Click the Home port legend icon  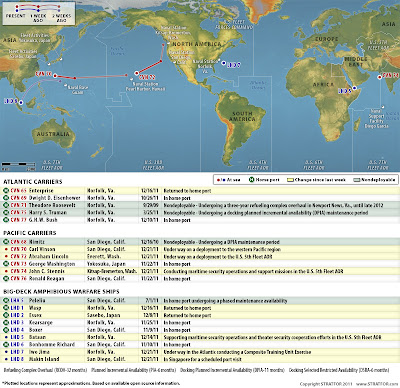coord(252,180)
